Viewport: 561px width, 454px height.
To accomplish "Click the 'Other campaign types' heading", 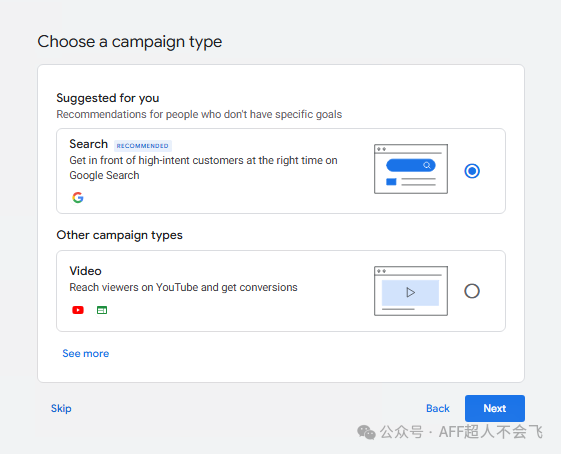I will [x=119, y=235].
